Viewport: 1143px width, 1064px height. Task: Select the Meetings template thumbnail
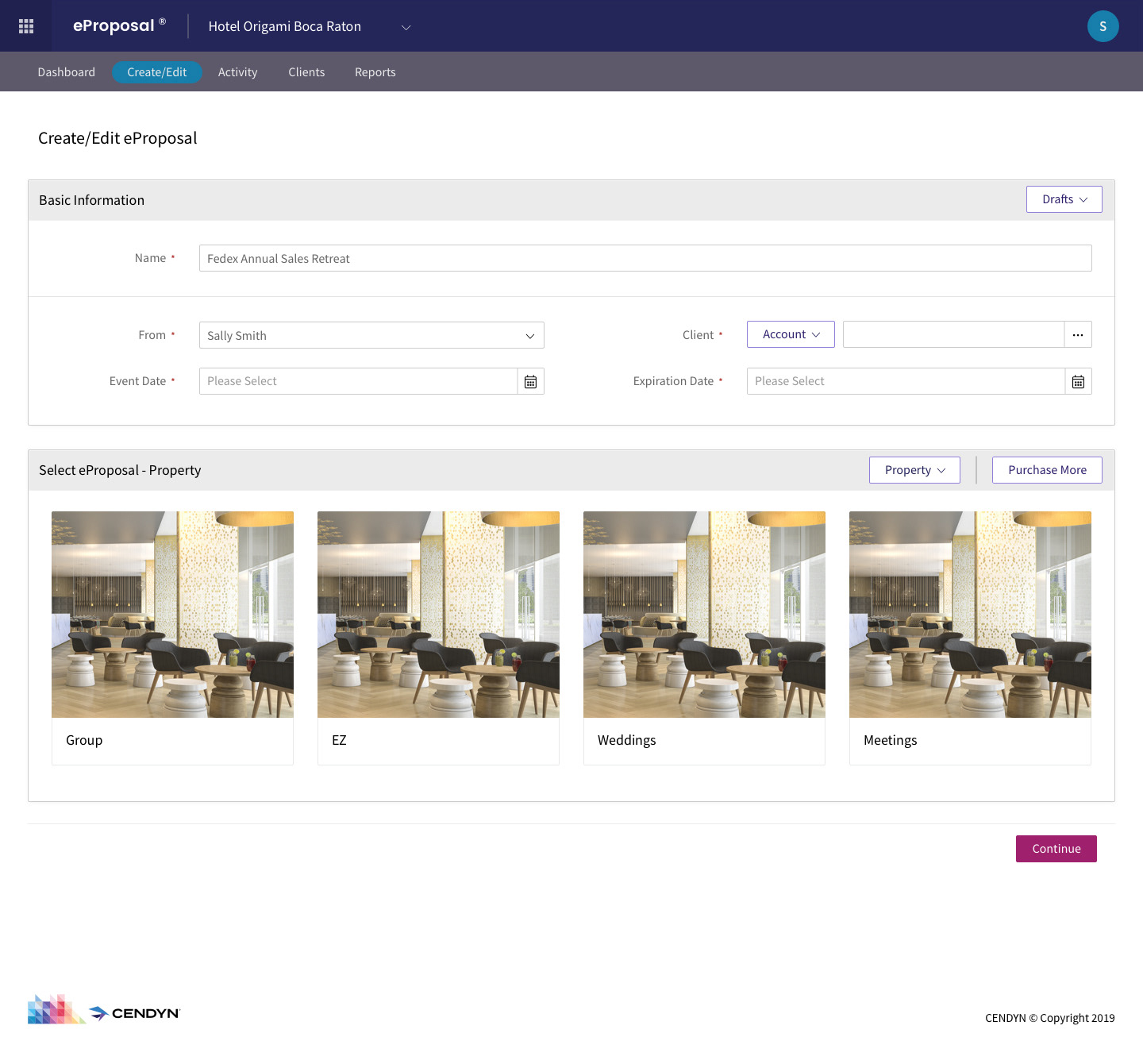[970, 615]
